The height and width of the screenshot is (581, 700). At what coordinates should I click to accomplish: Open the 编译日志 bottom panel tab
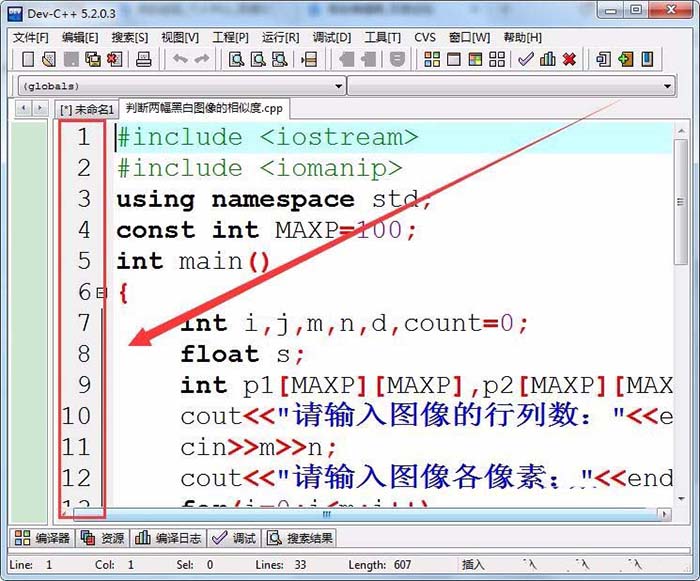coord(168,538)
